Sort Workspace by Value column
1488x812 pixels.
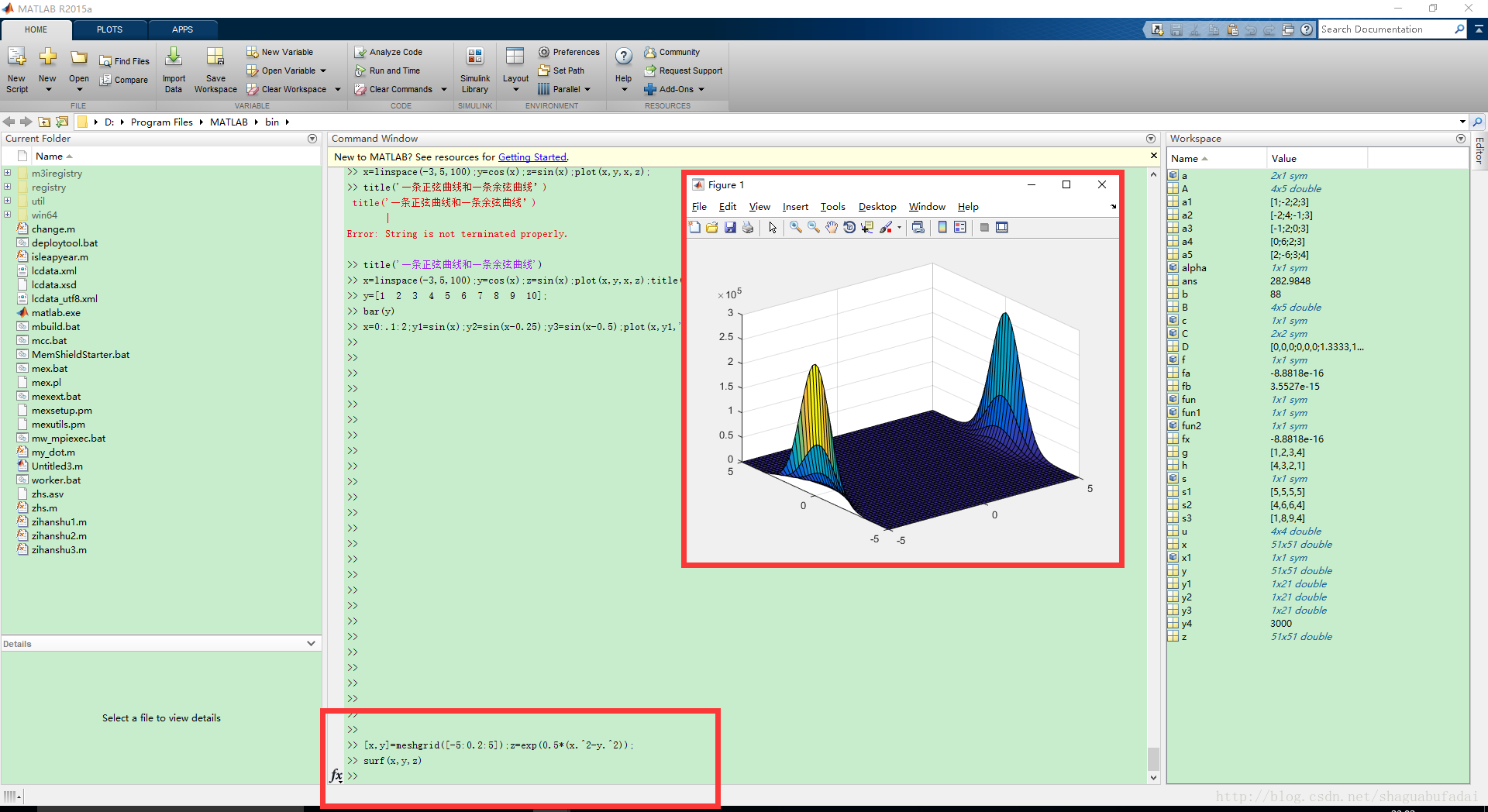[x=1317, y=158]
